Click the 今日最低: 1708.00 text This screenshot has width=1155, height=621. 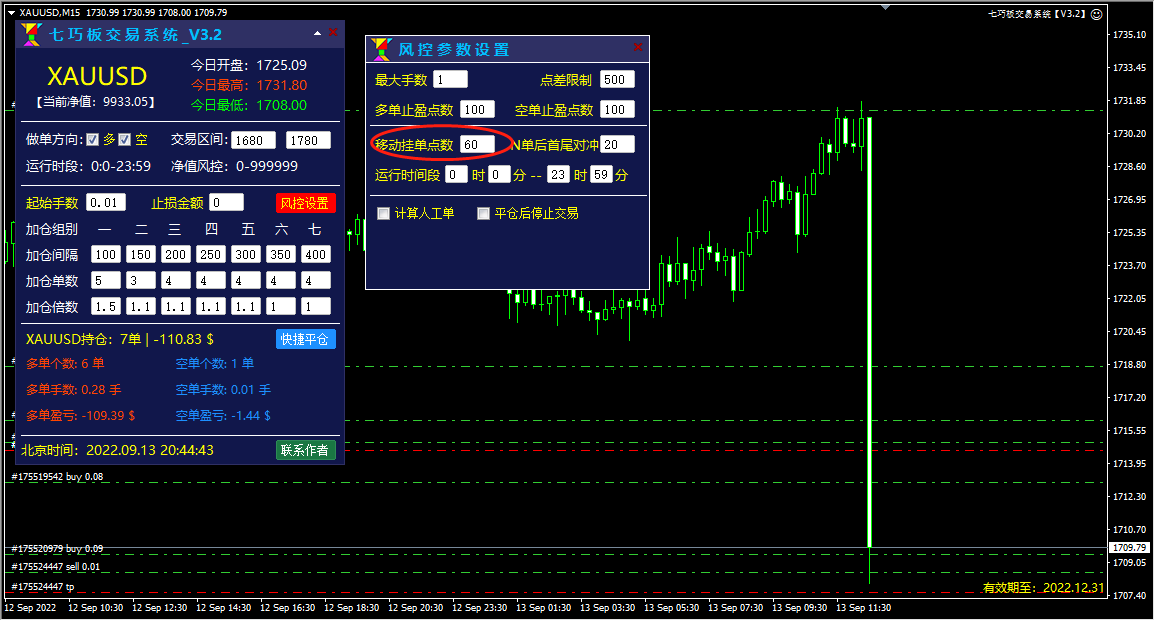249,105
